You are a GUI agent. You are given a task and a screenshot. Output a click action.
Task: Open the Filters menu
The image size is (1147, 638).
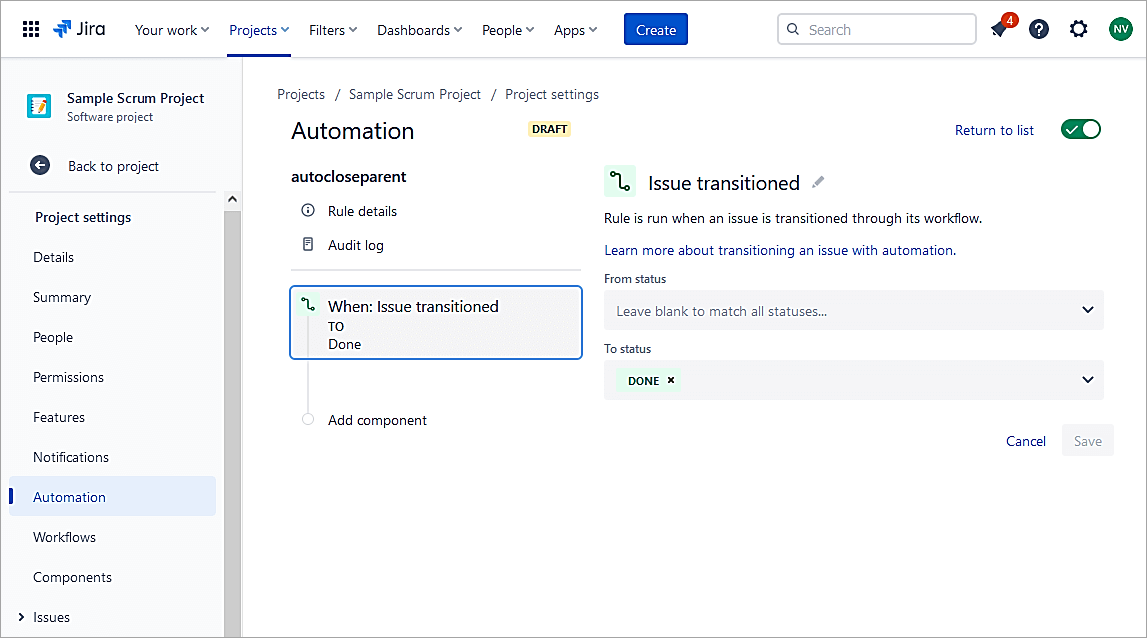333,30
